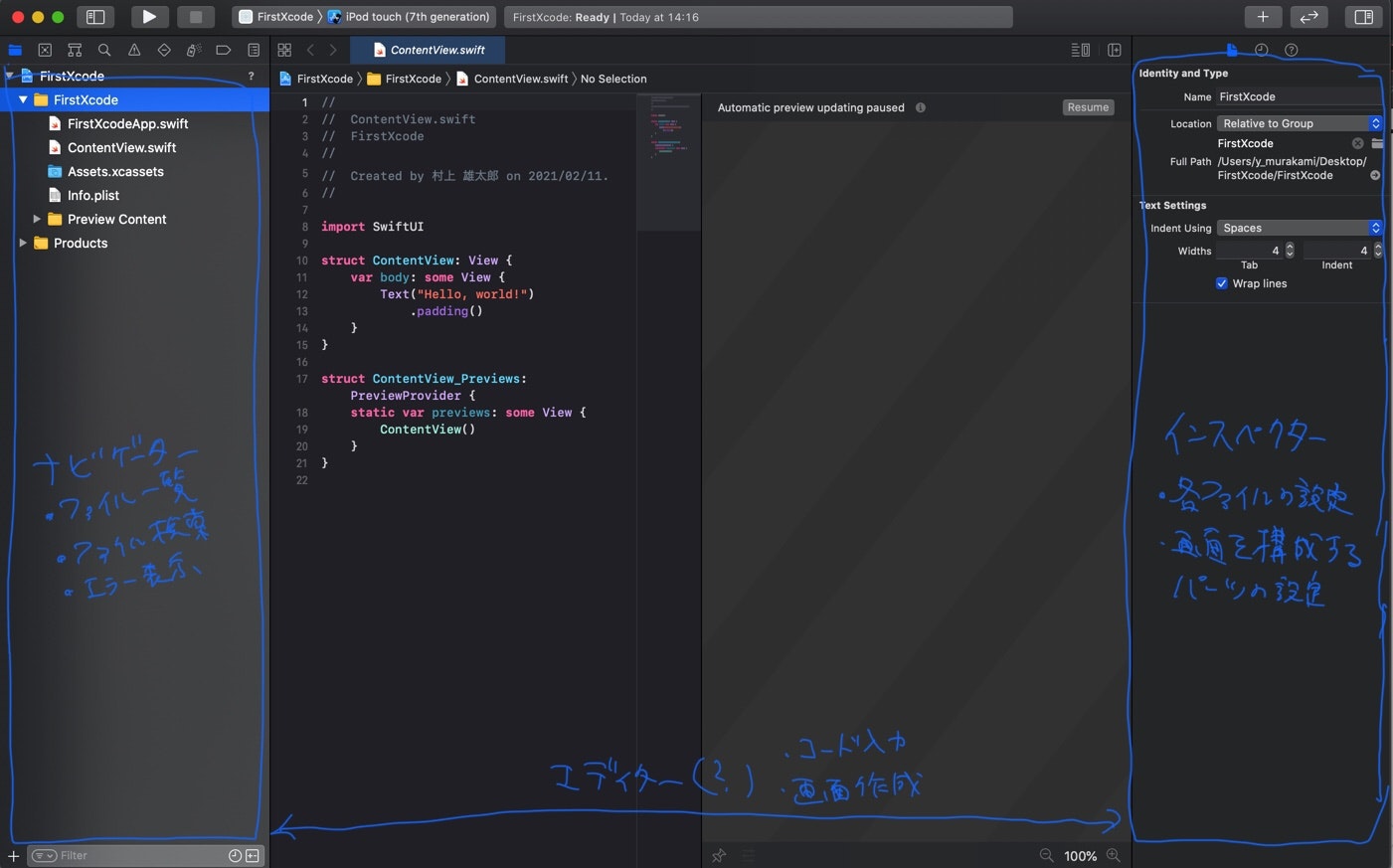This screenshot has height=868, width=1393.
Task: Select ContentView.swift in navigator
Action: [x=121, y=147]
